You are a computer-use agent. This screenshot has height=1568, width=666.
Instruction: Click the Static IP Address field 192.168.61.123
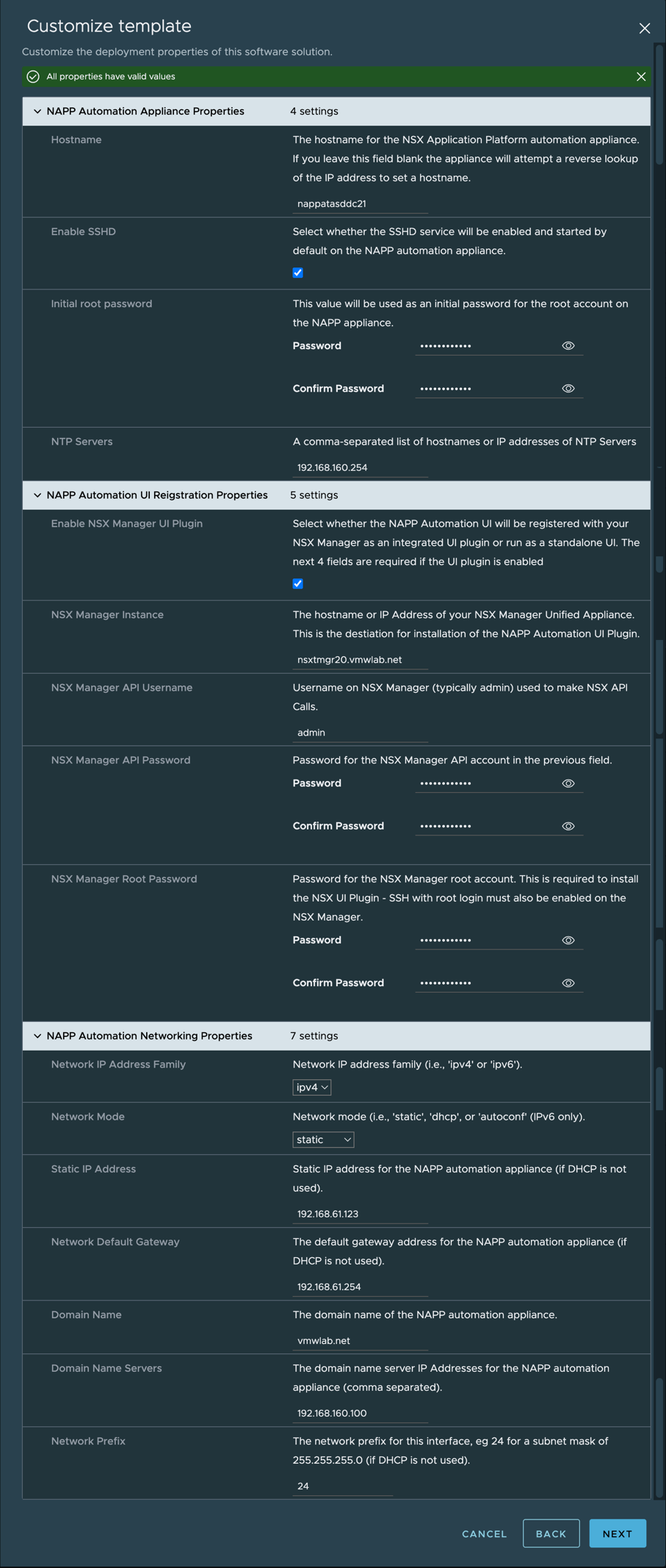pyautogui.click(x=361, y=1214)
